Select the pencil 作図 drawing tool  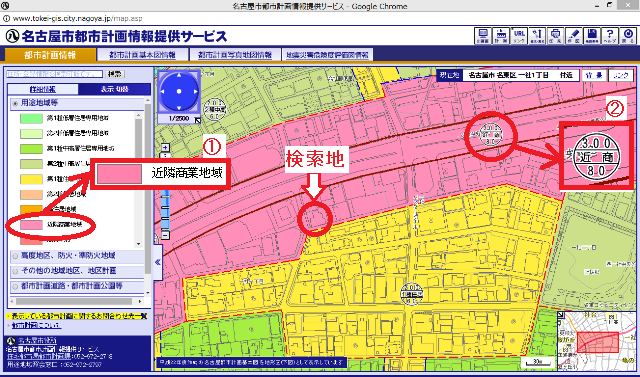573,36
